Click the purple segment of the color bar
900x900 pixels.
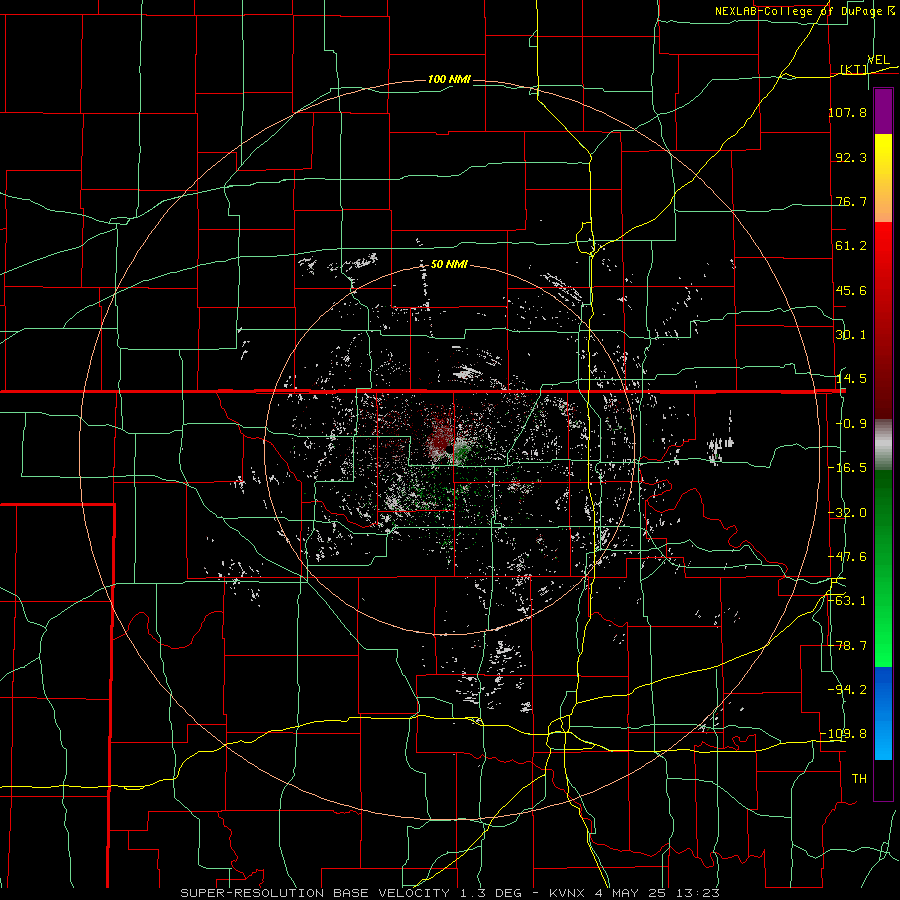(883, 111)
